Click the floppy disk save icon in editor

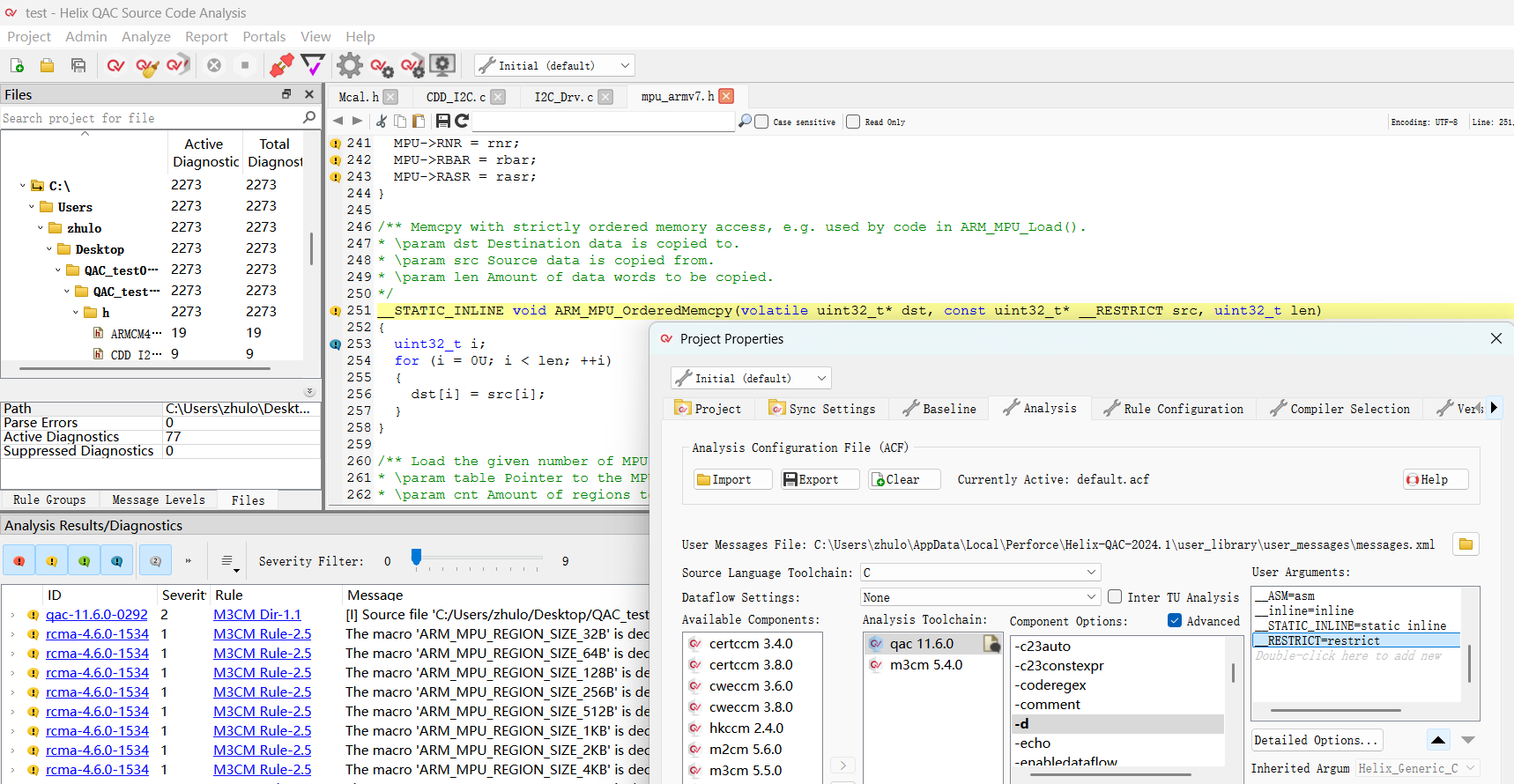(443, 121)
